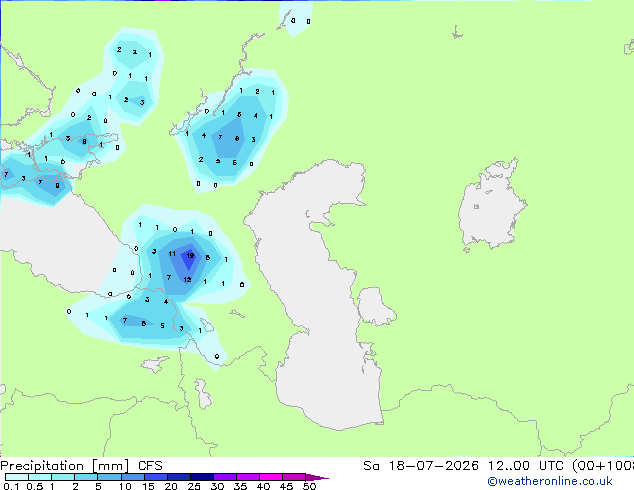Open the weatheronline.co.uk copyright link
This screenshot has width=634, height=490.
tap(550, 481)
